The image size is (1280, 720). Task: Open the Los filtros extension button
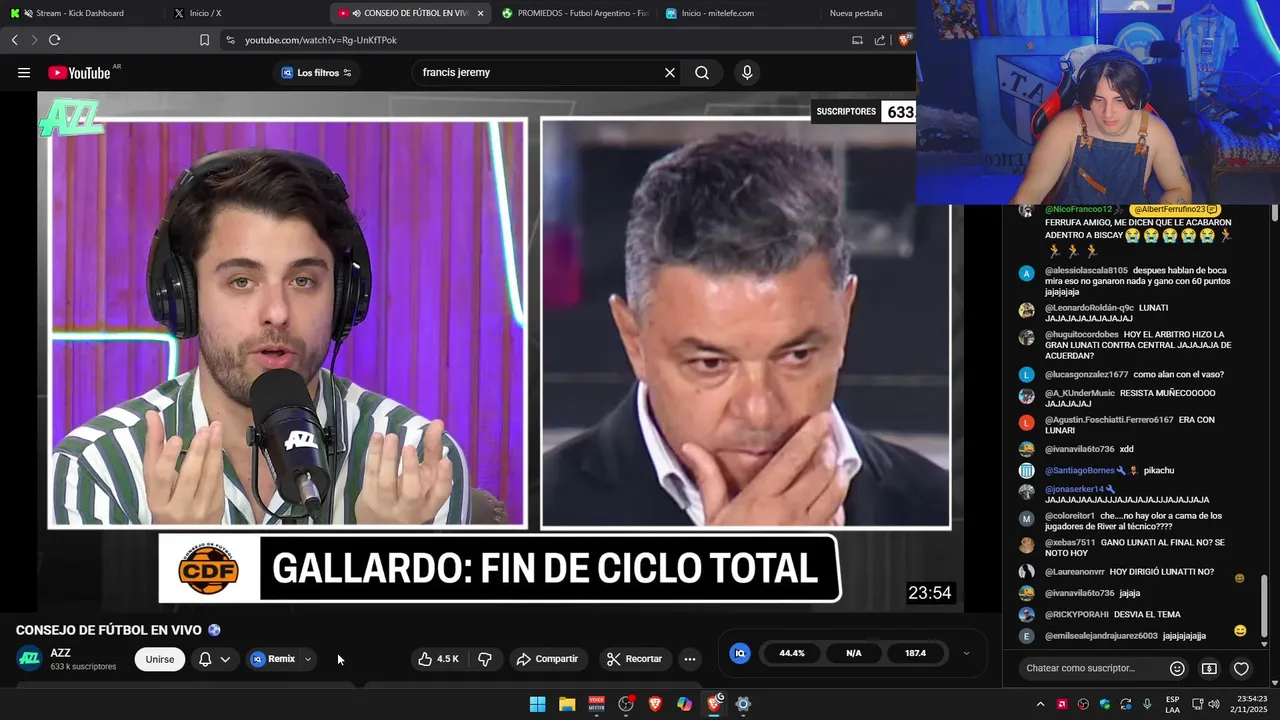pos(316,72)
